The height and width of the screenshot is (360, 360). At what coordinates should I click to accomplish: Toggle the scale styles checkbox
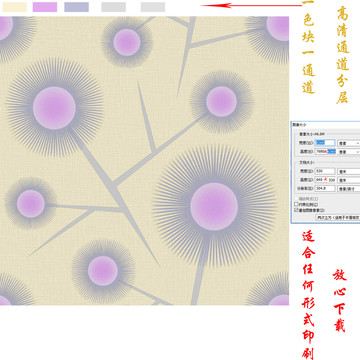(x=296, y=199)
